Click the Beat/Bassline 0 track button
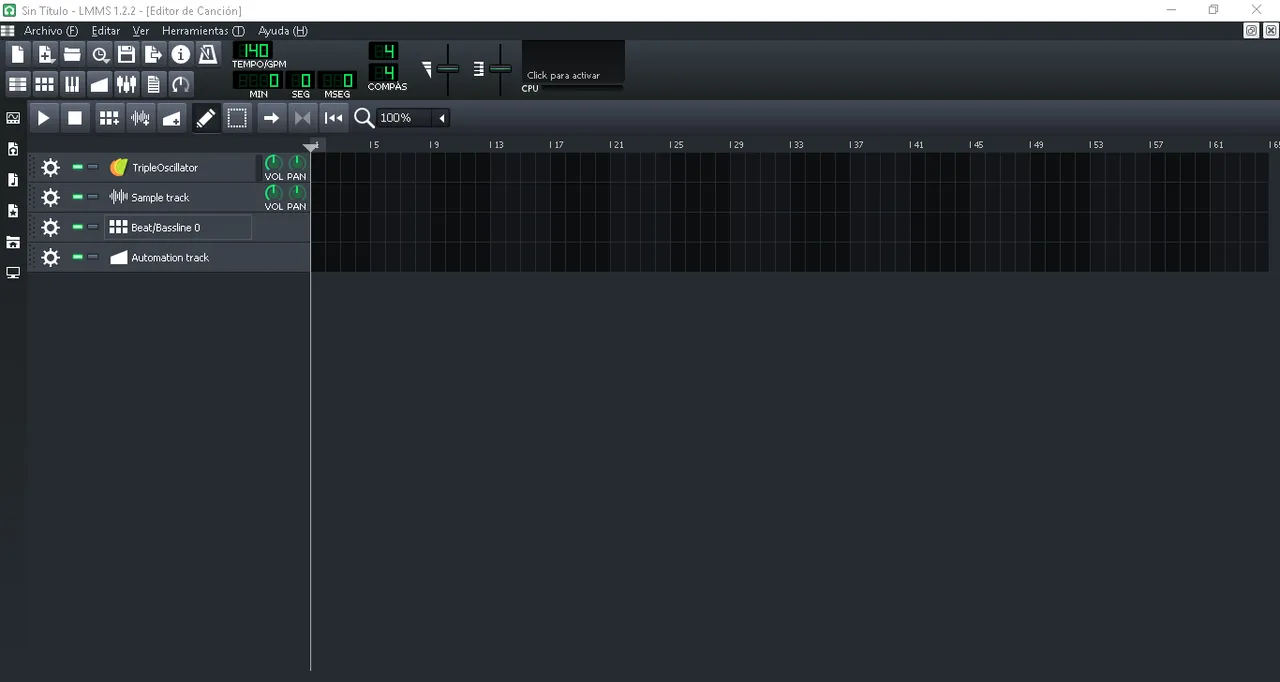The width and height of the screenshot is (1280, 682). click(x=178, y=227)
